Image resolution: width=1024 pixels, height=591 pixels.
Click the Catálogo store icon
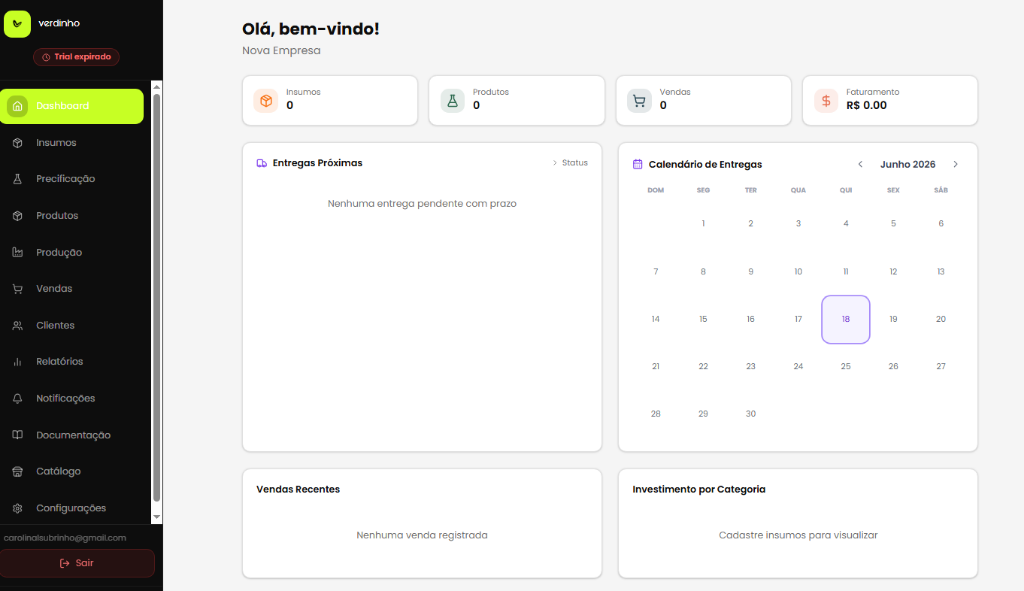[x=18, y=471]
